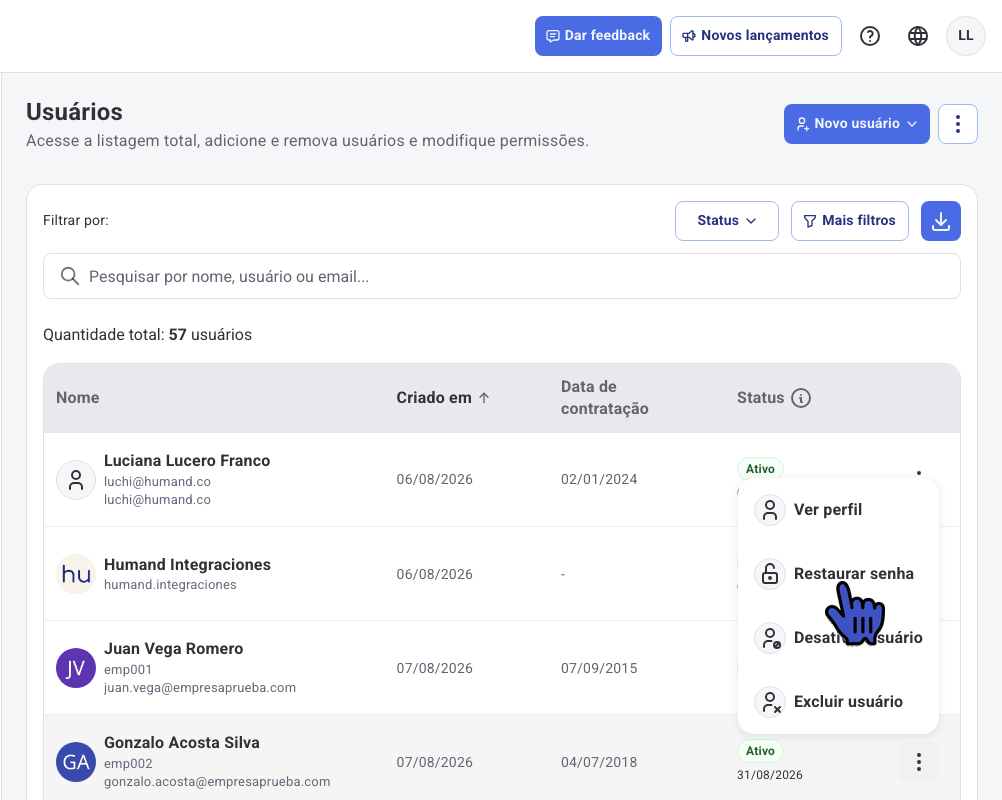Click the Ativo badge in Gonzalo's row
The image size is (1002, 800).
(760, 751)
